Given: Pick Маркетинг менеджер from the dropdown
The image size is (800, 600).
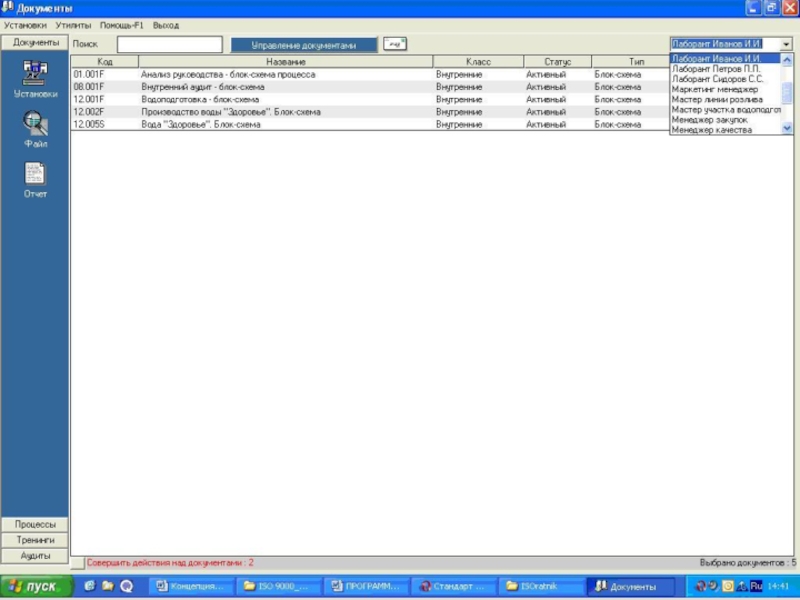Looking at the screenshot, I should click(x=715, y=89).
